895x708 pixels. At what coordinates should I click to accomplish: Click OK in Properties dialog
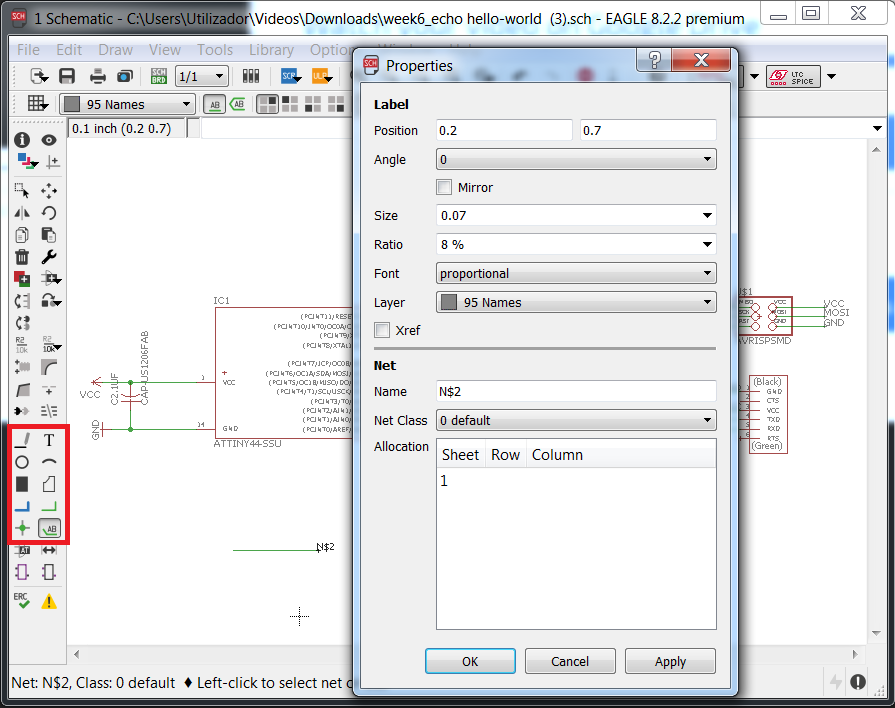[x=470, y=661]
